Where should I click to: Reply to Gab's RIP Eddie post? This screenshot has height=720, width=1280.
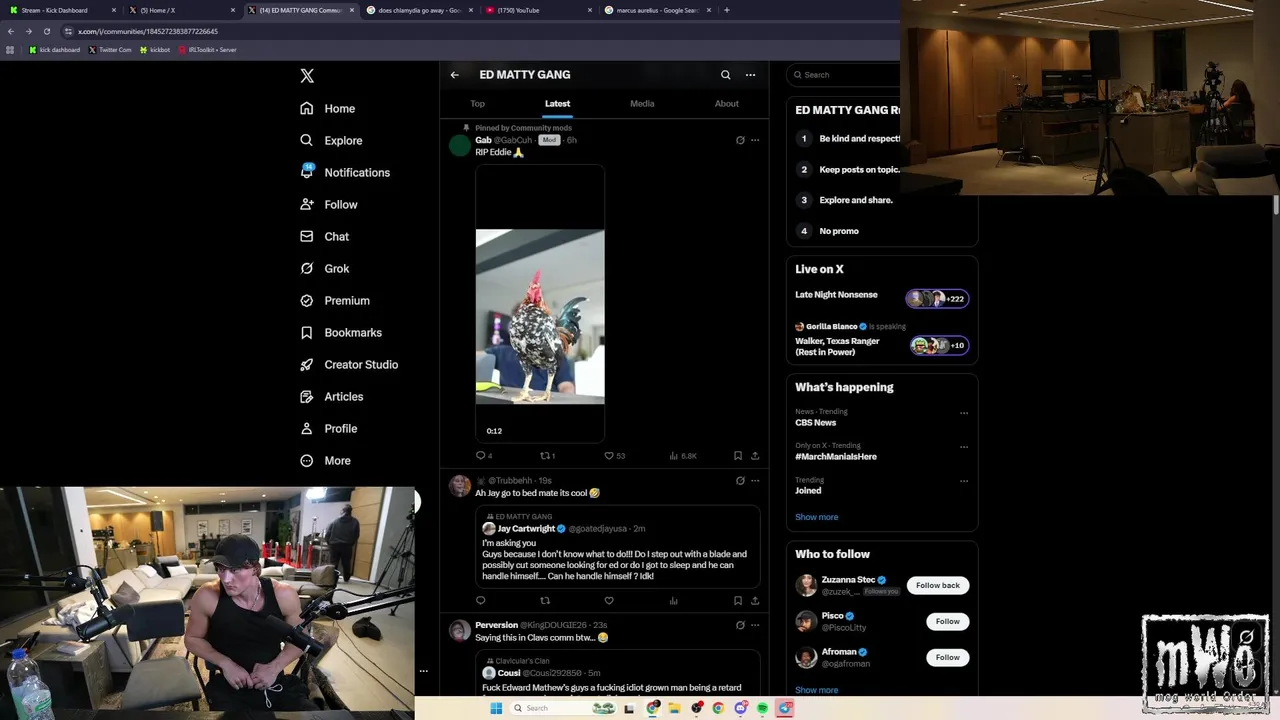point(484,456)
